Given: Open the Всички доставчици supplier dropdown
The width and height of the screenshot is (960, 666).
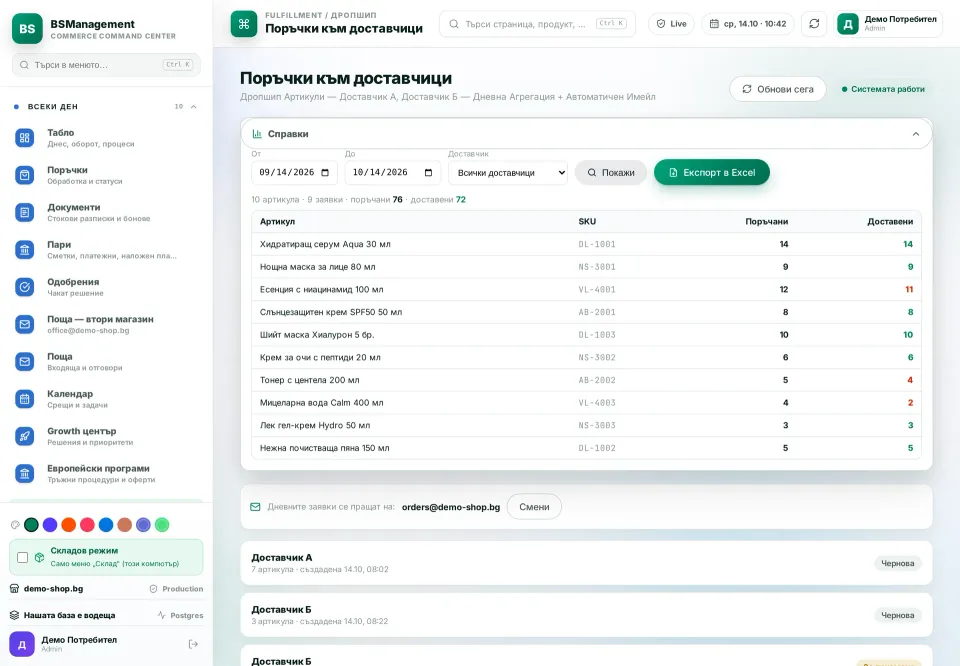Looking at the screenshot, I should pyautogui.click(x=508, y=173).
